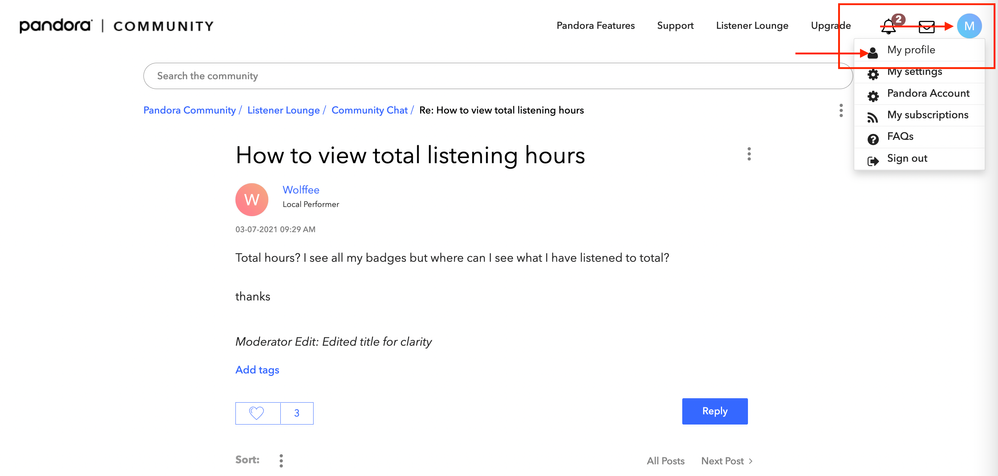Image resolution: width=998 pixels, height=476 pixels.
Task: Select My profile from the menu
Action: pos(911,50)
